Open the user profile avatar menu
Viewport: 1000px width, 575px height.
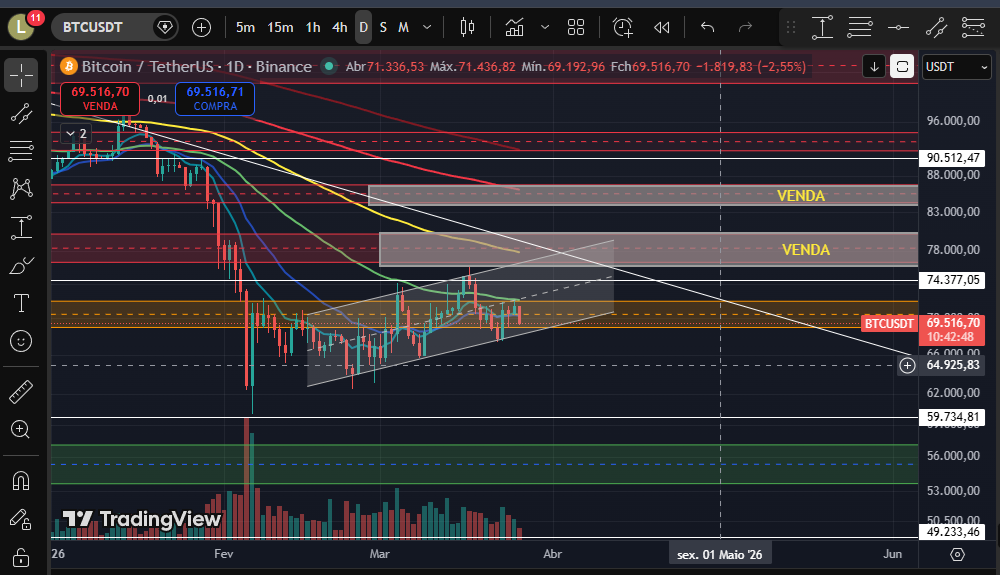21,27
